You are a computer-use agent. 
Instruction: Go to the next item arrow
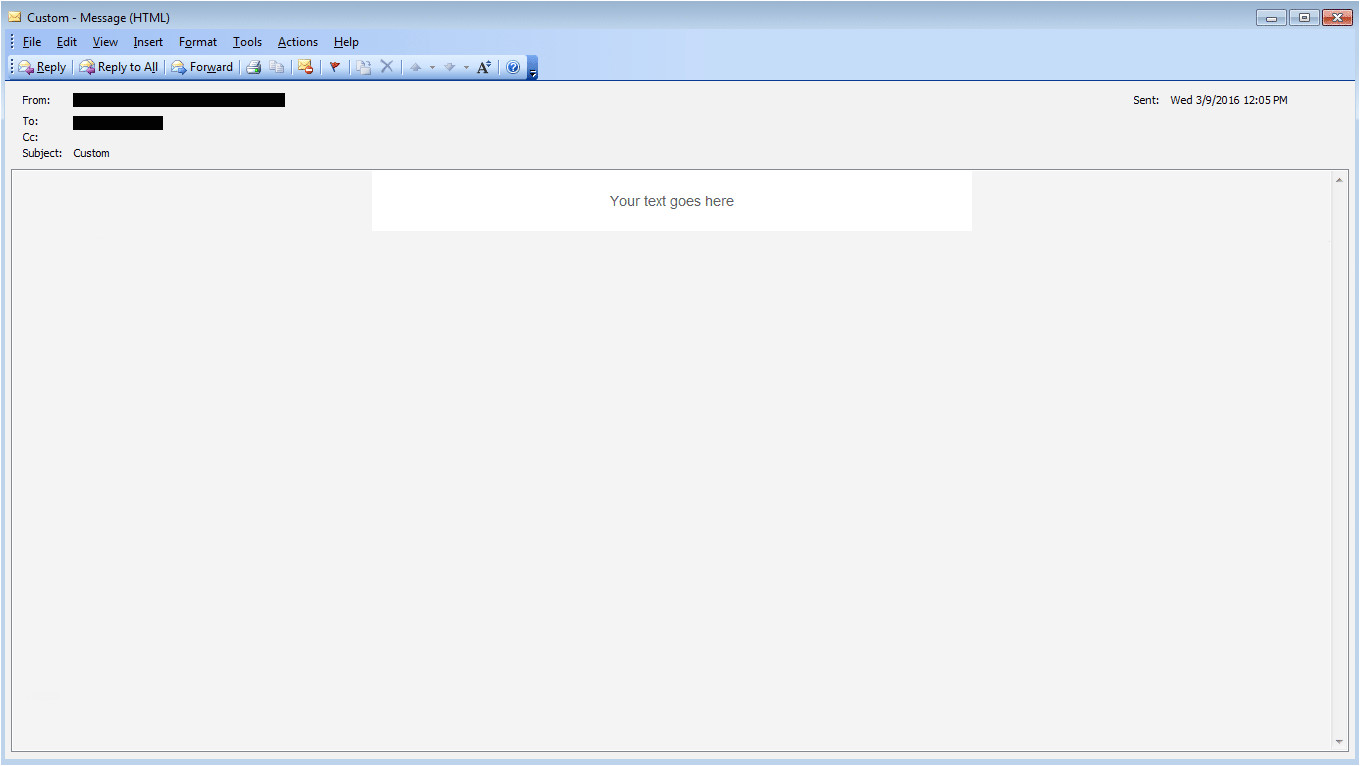click(450, 67)
